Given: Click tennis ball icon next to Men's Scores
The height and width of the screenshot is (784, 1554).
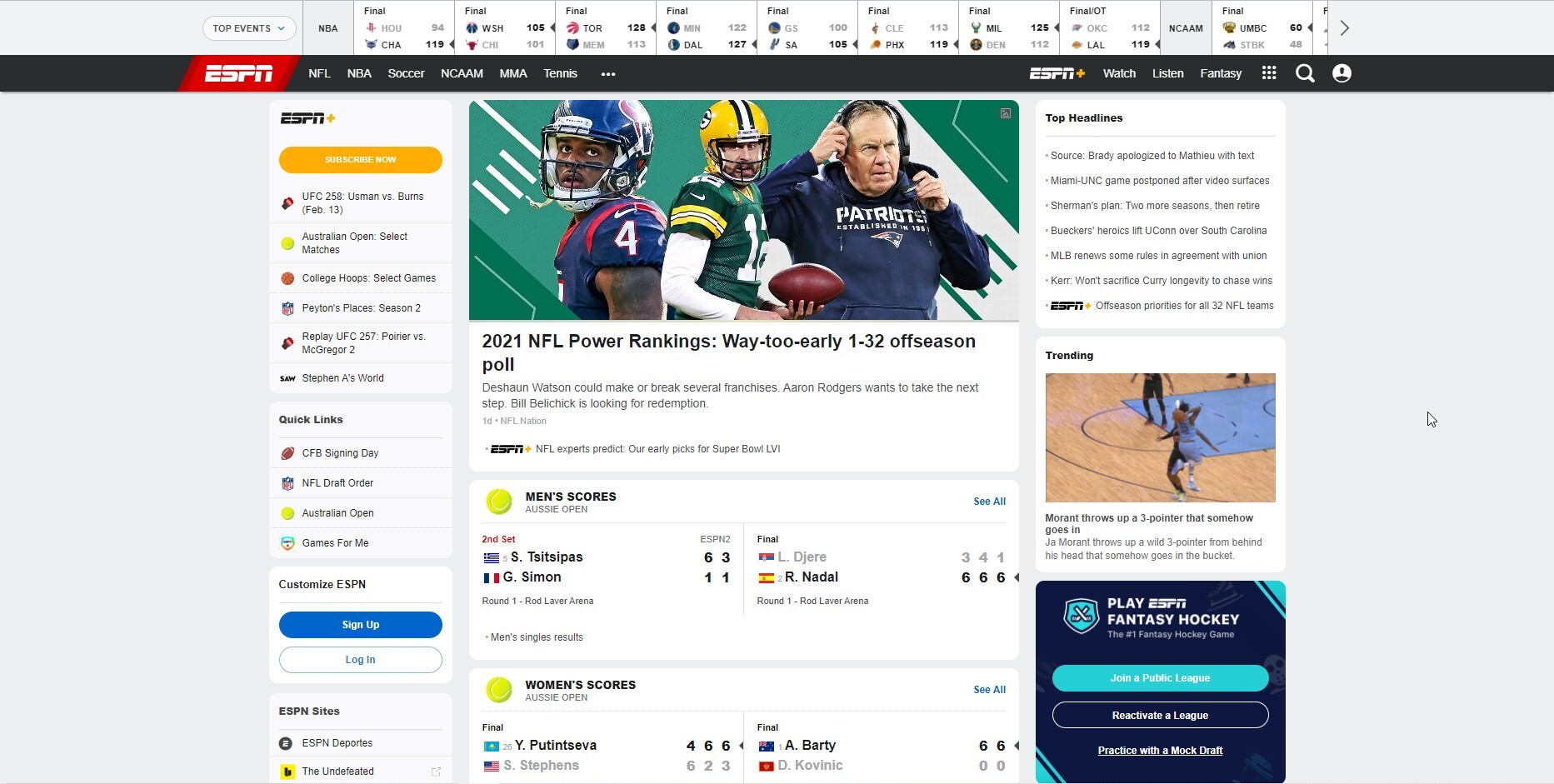Looking at the screenshot, I should tap(499, 502).
